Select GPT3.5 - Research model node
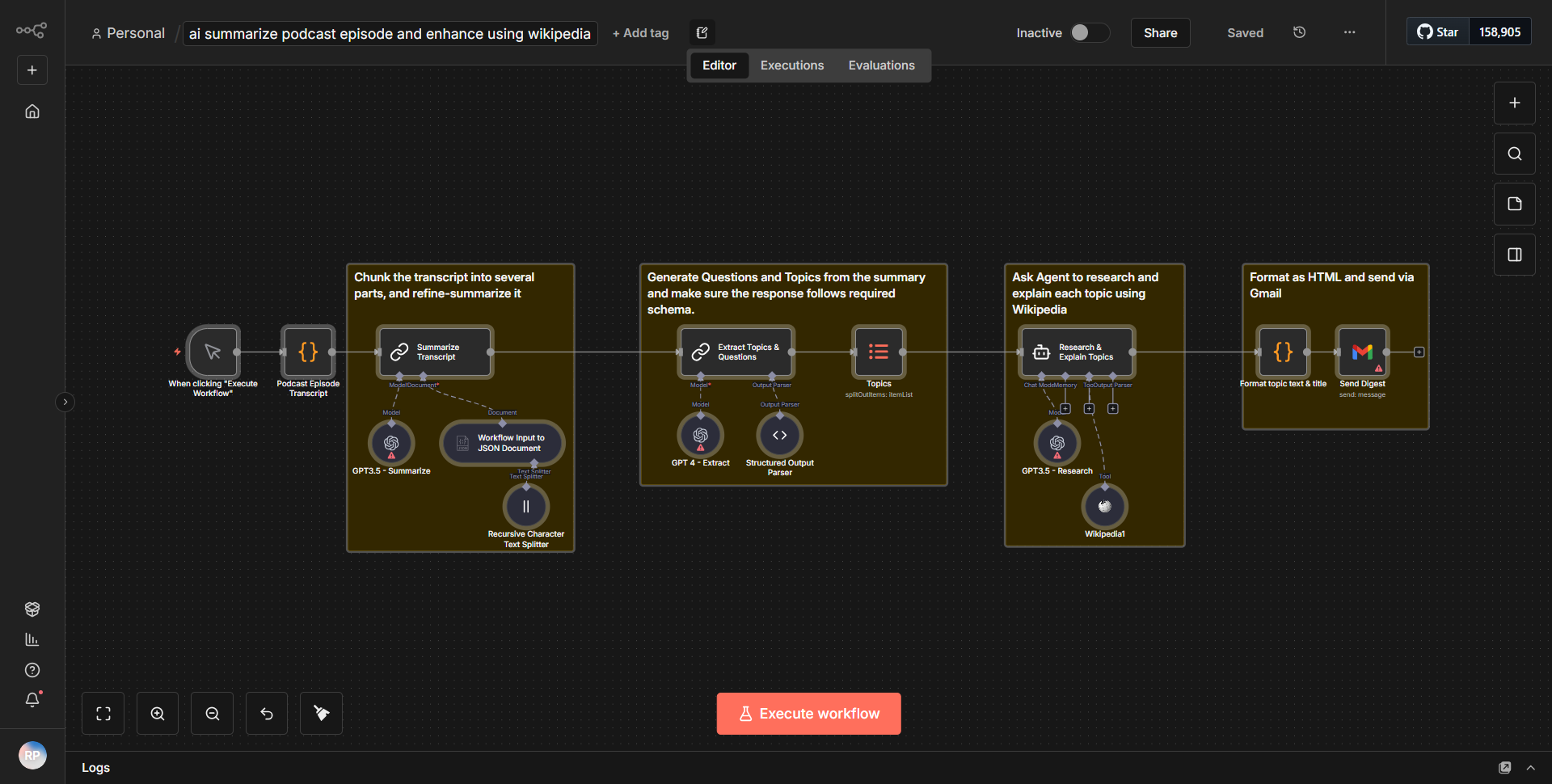This screenshot has width=1552, height=784. pyautogui.click(x=1057, y=443)
